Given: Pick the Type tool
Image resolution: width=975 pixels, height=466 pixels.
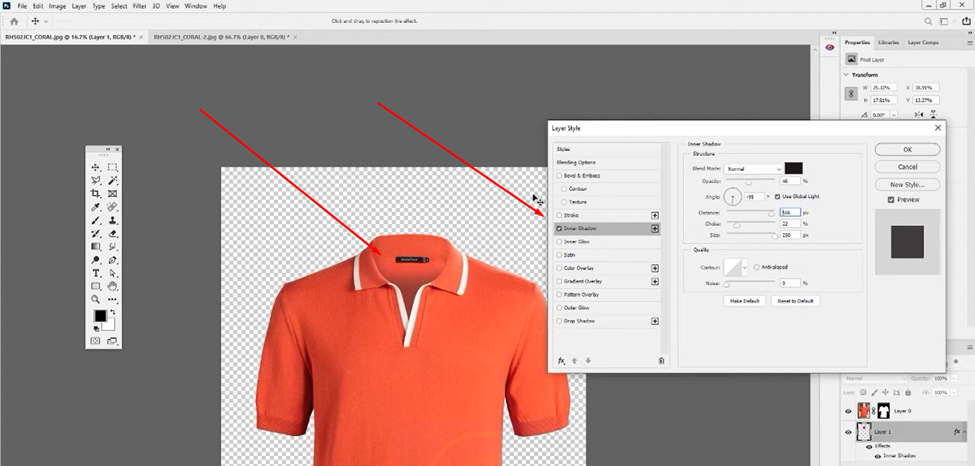Looking at the screenshot, I should pyautogui.click(x=96, y=272).
